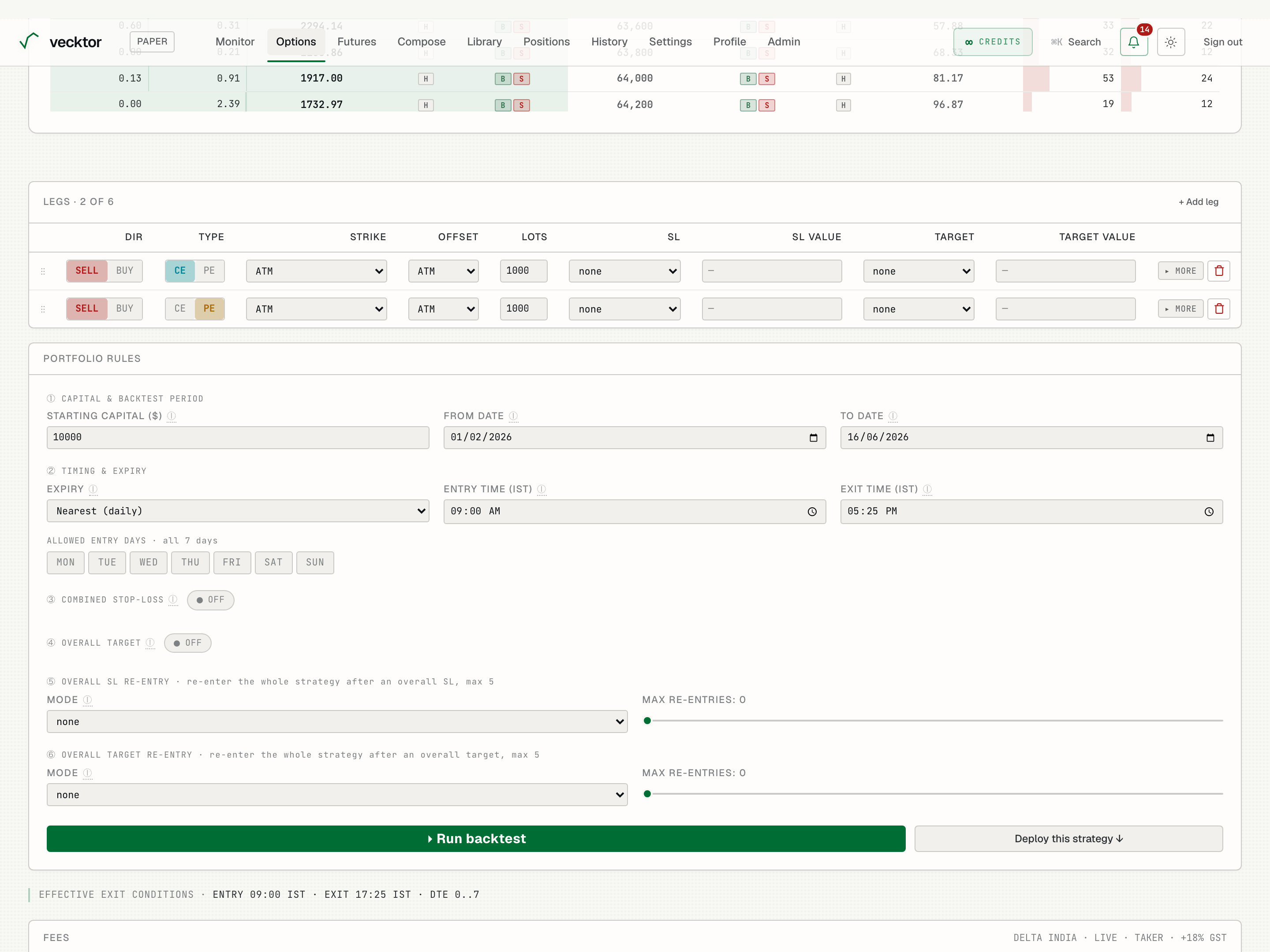The height and width of the screenshot is (952, 1270).
Task: Toggle FRI in allowed entry days
Action: click(x=232, y=563)
